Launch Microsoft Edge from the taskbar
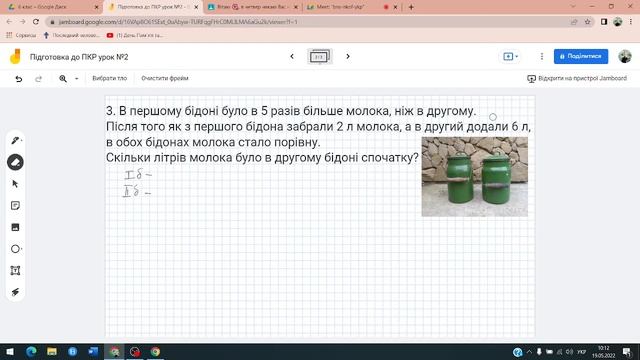This screenshot has height=360, width=640. click(31, 351)
